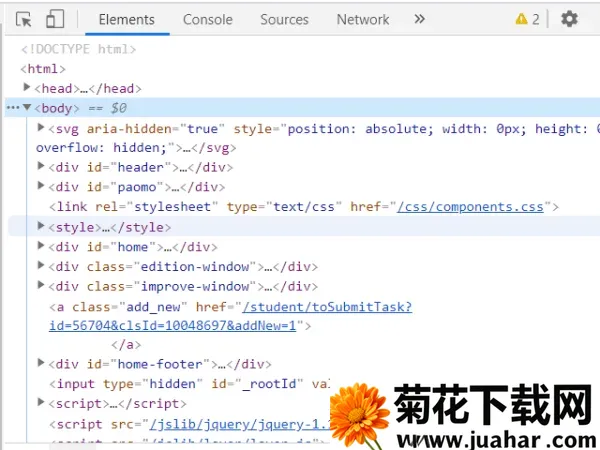Screen dimensions: 600x450
Task: Follow the /student/toSubmitTask href link
Action: [x=327, y=306]
